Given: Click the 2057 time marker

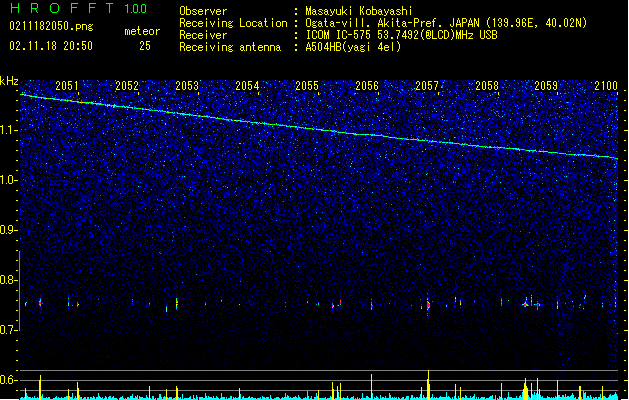Looking at the screenshot, I should click(427, 86).
